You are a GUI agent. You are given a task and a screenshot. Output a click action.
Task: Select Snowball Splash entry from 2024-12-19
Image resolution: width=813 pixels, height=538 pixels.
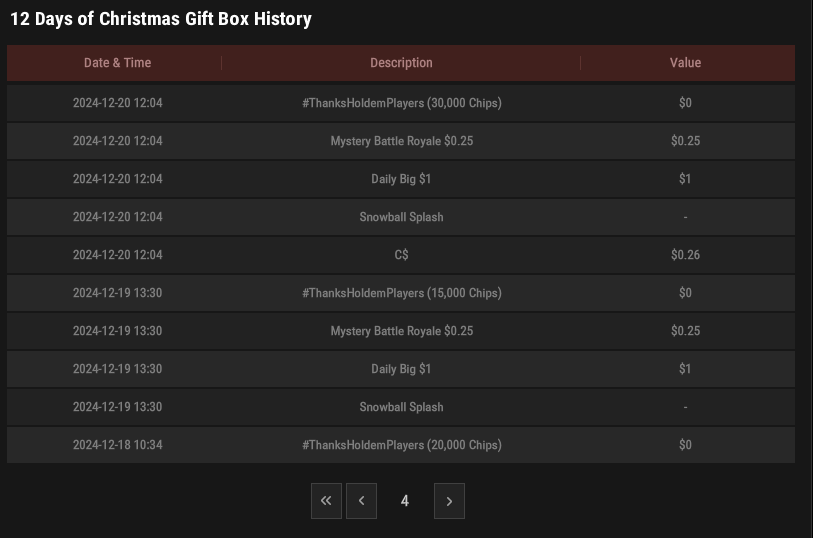coord(401,407)
